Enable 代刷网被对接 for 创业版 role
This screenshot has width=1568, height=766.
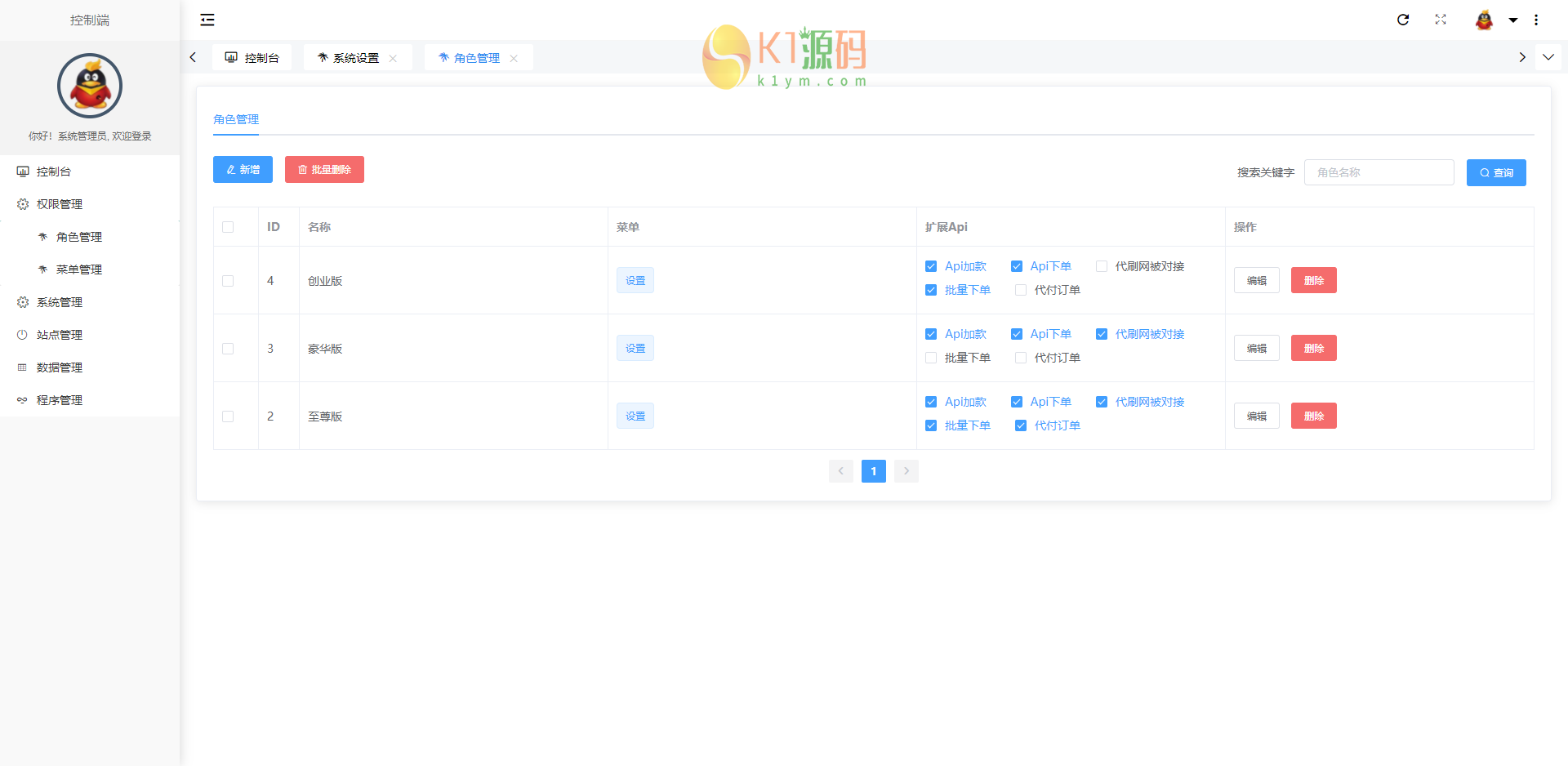click(x=1102, y=266)
